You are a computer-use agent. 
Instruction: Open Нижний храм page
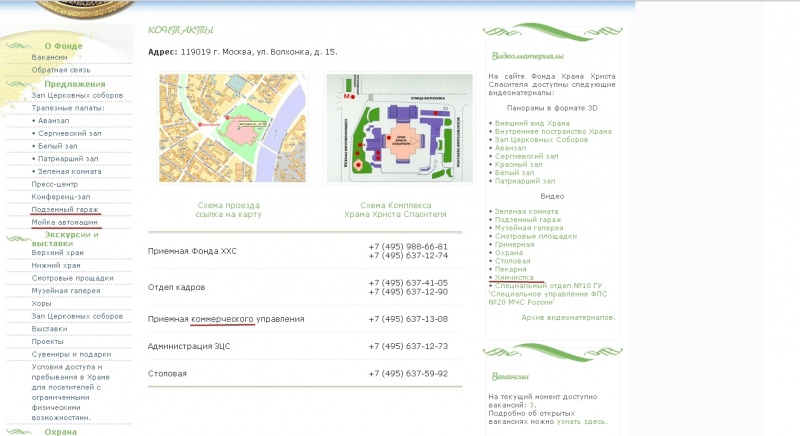[x=56, y=265]
